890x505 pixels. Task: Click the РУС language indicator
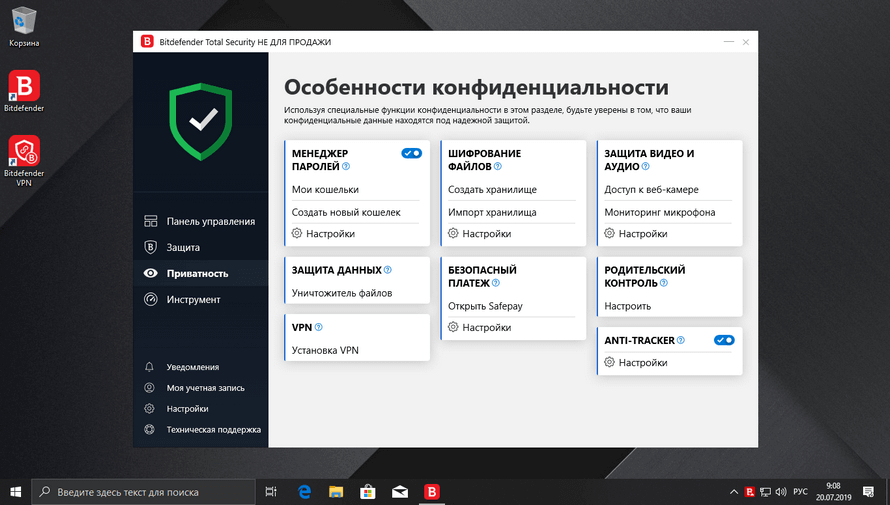click(x=800, y=492)
